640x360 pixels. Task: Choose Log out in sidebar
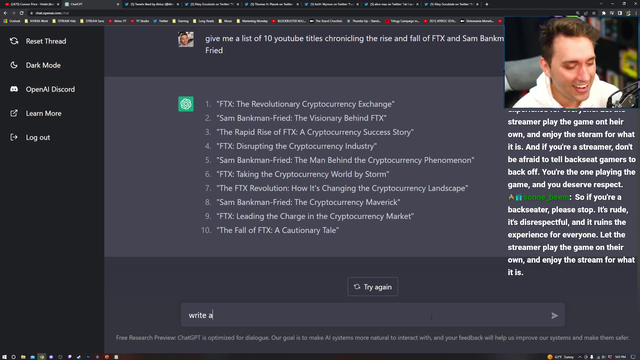pos(38,137)
